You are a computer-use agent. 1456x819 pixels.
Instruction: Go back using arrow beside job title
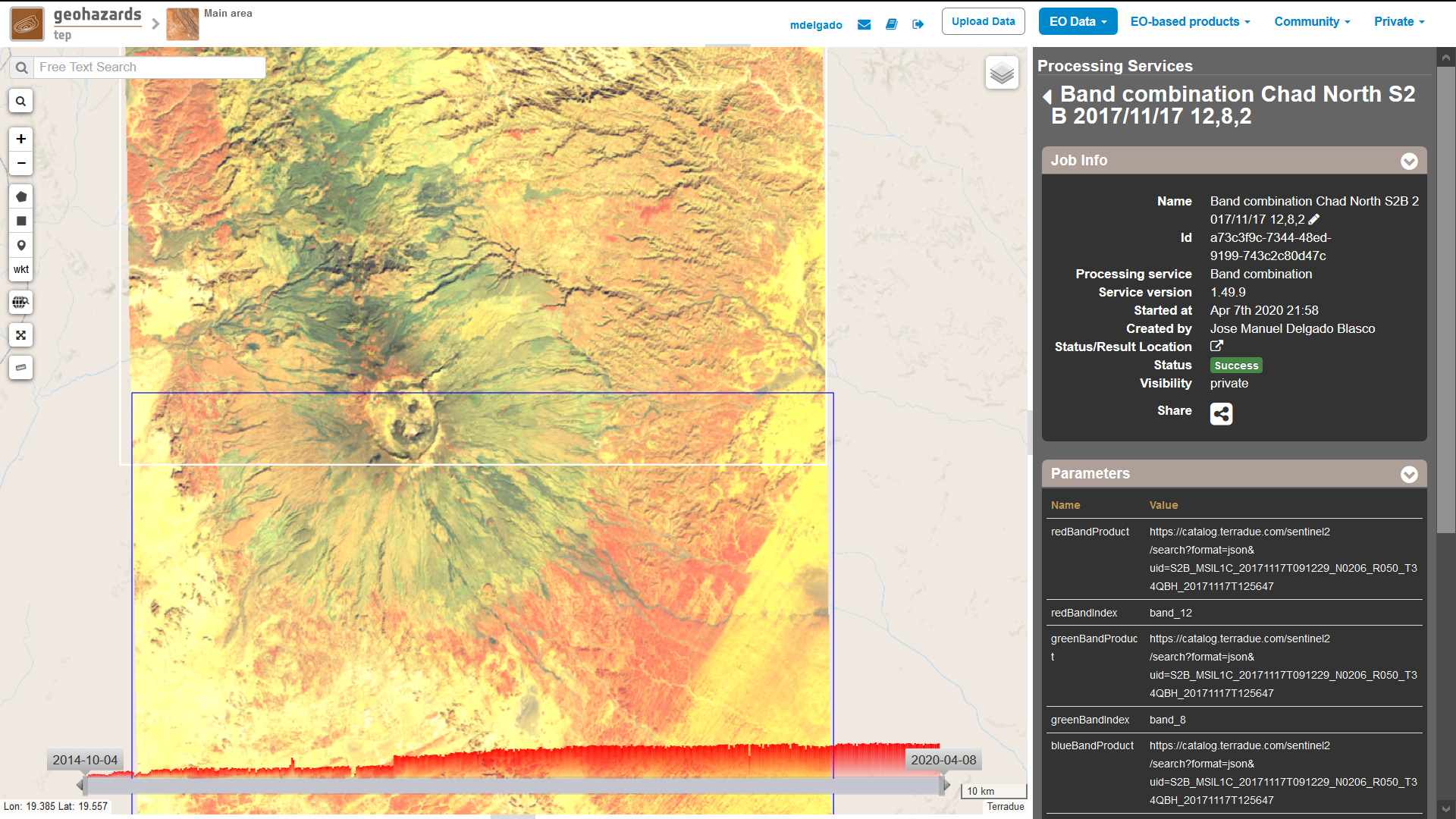[1047, 96]
